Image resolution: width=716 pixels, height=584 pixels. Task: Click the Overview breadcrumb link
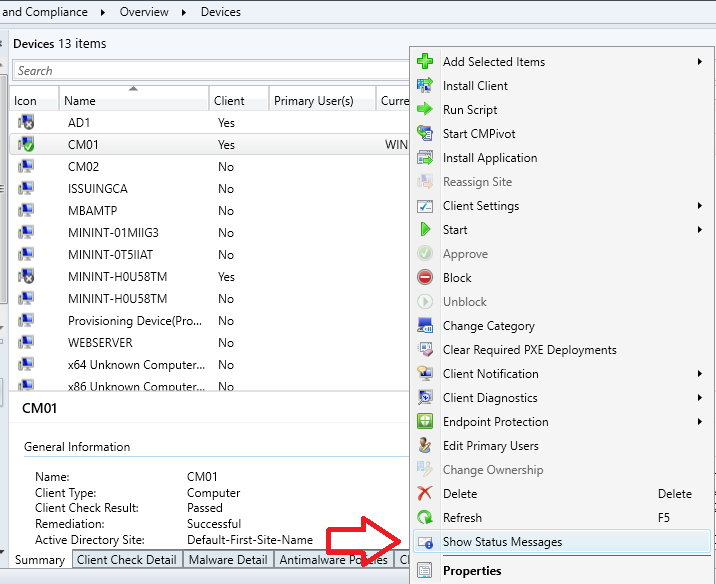pos(144,12)
